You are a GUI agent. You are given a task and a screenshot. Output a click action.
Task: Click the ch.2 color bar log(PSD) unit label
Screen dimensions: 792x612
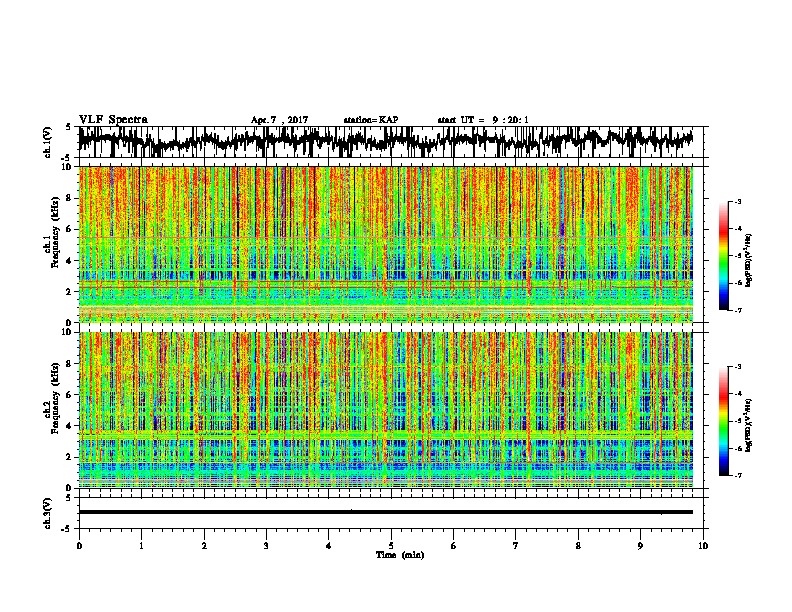[749, 425]
